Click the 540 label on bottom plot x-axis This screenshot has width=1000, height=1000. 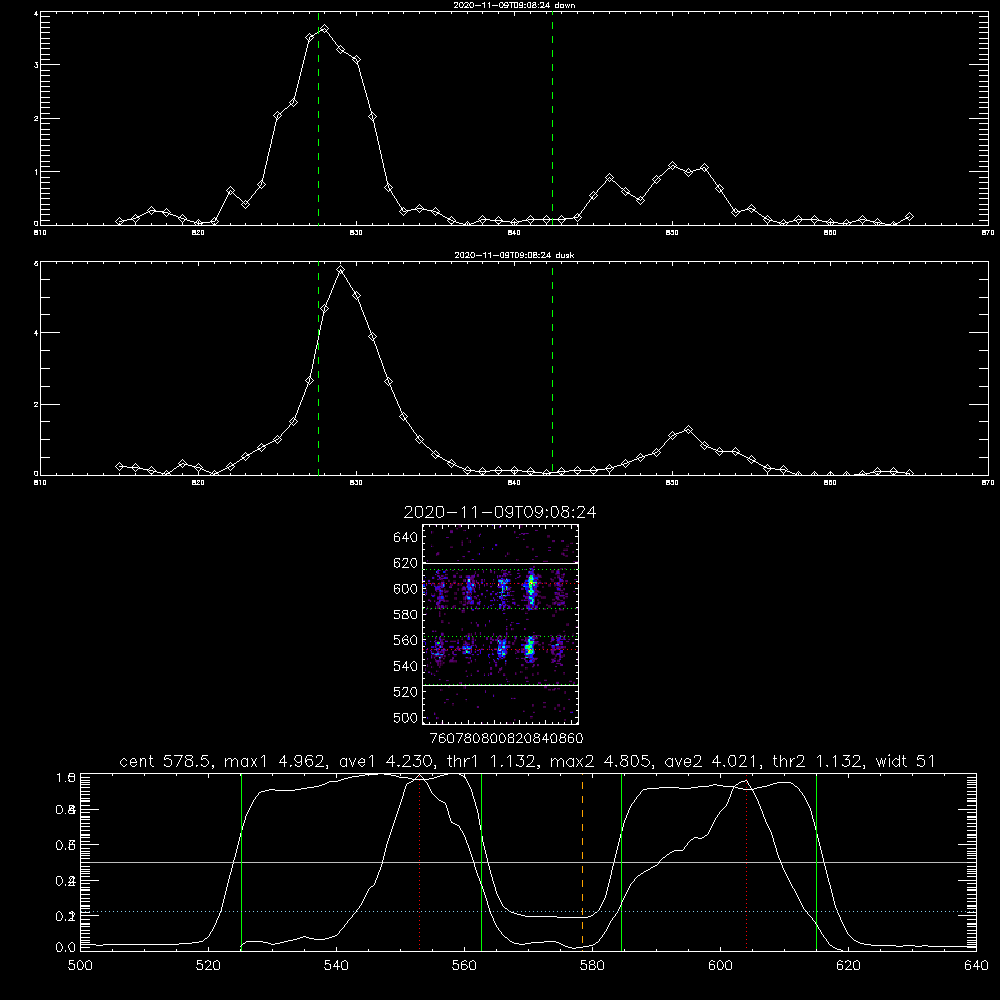click(336, 966)
